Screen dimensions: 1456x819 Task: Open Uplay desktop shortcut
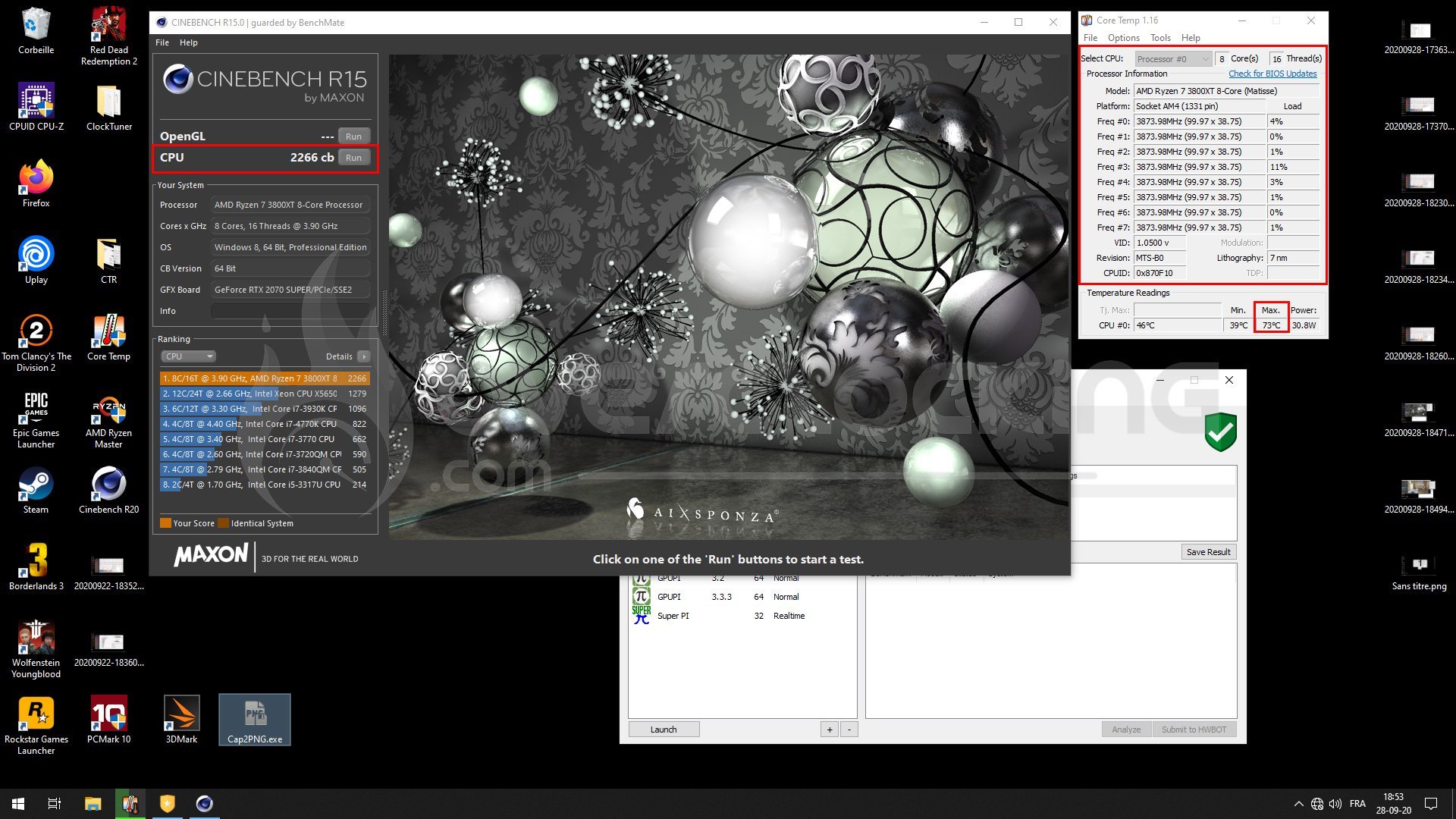[x=36, y=261]
